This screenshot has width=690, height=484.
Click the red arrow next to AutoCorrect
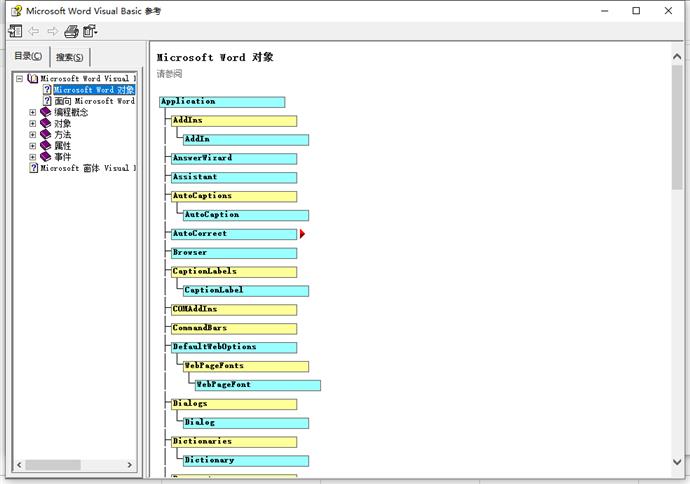[302, 234]
